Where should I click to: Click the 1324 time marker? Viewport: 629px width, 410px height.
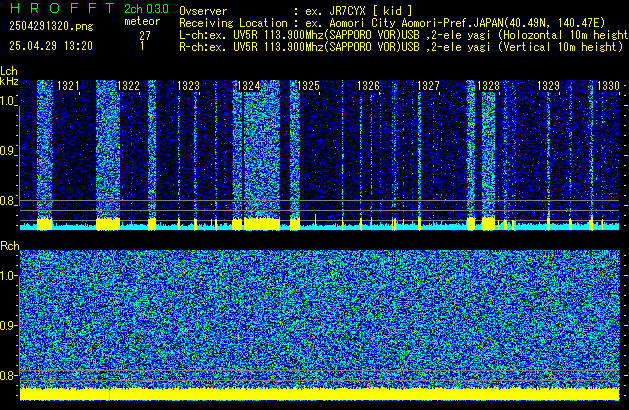[248, 86]
